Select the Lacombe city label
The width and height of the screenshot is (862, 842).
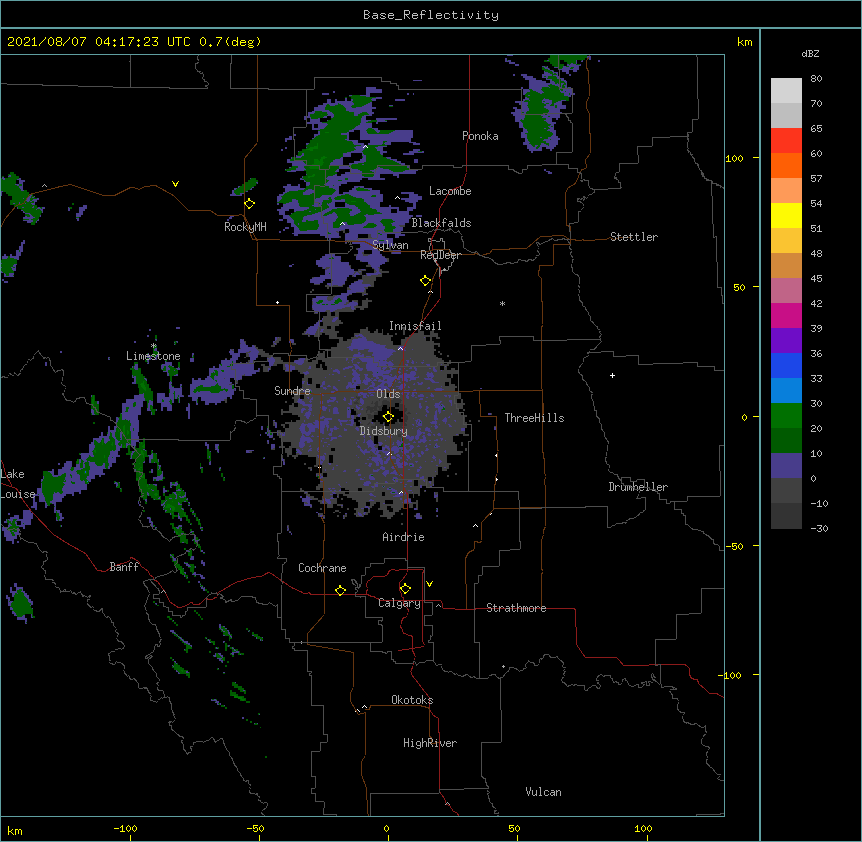click(450, 191)
